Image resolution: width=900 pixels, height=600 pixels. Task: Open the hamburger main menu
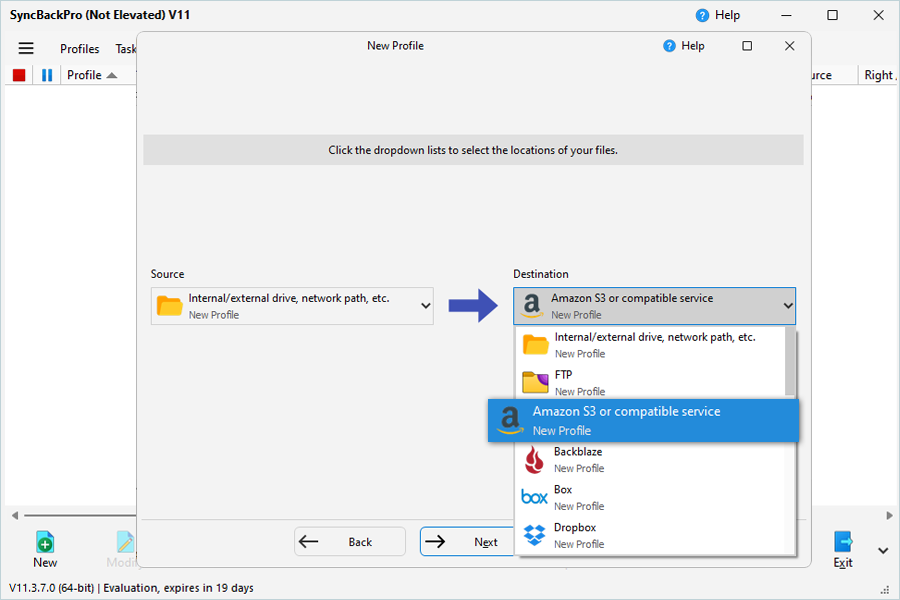tap(26, 48)
